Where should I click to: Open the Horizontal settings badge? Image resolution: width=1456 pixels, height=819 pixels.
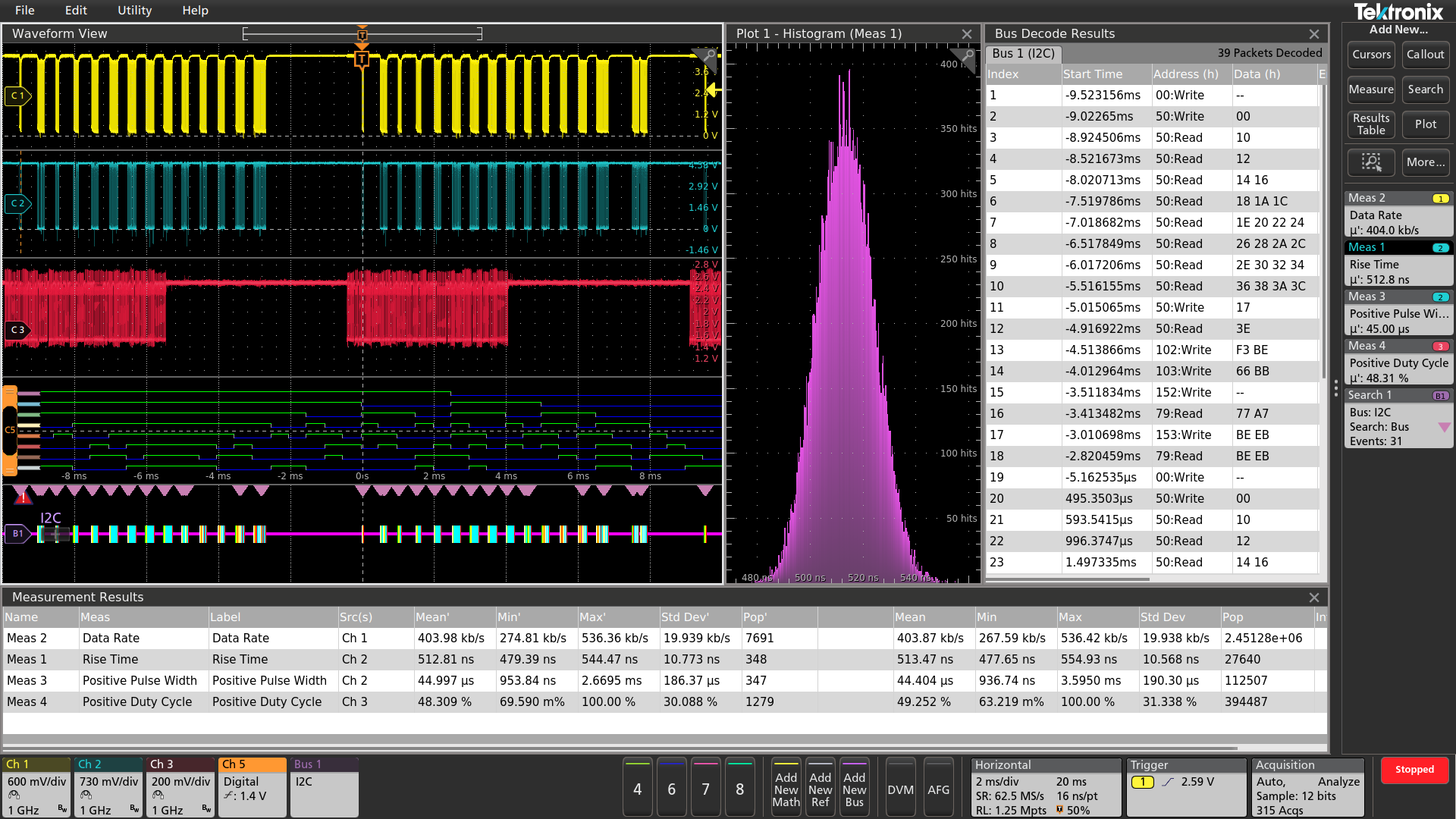click(x=1045, y=787)
